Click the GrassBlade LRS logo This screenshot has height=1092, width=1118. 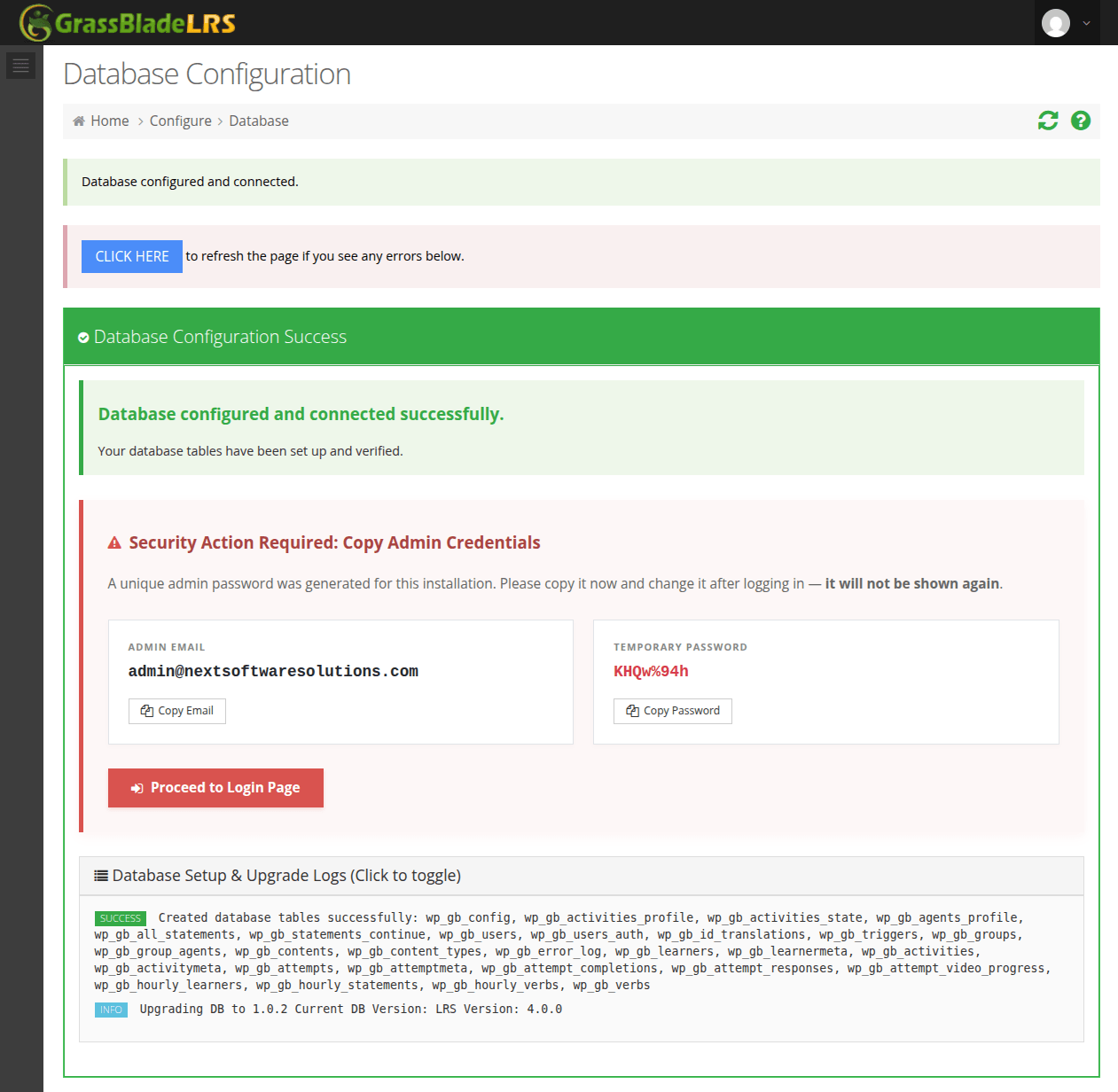pyautogui.click(x=128, y=23)
